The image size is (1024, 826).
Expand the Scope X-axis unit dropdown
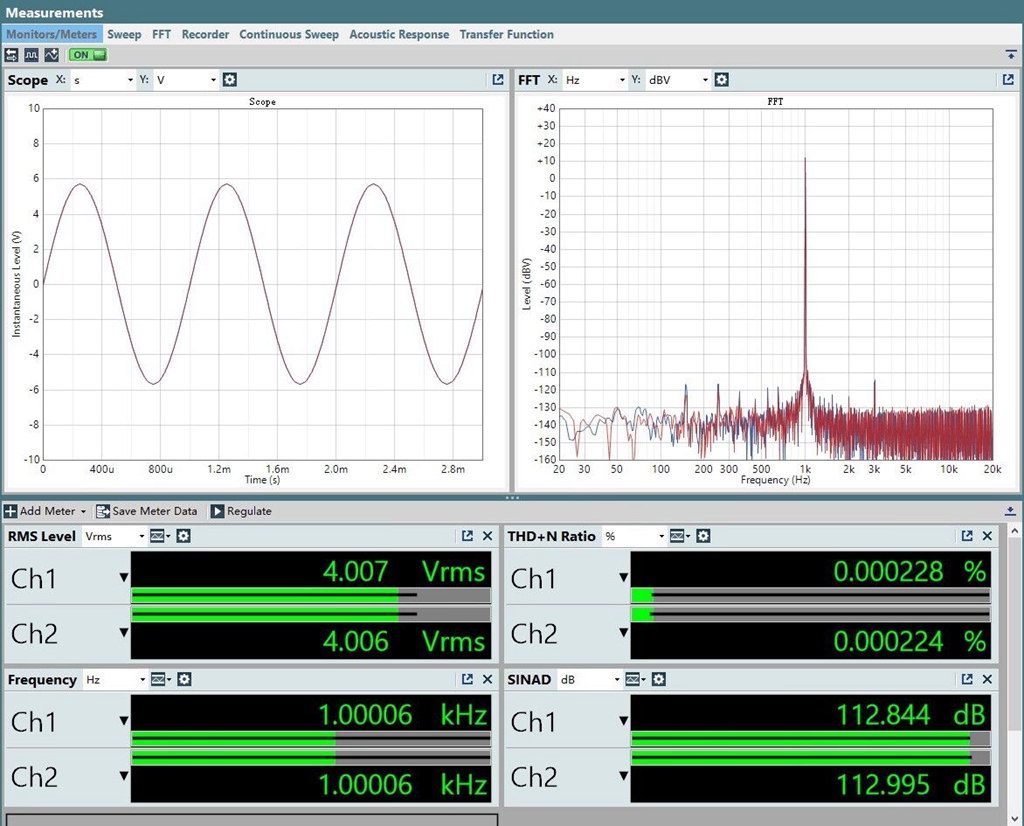point(102,80)
